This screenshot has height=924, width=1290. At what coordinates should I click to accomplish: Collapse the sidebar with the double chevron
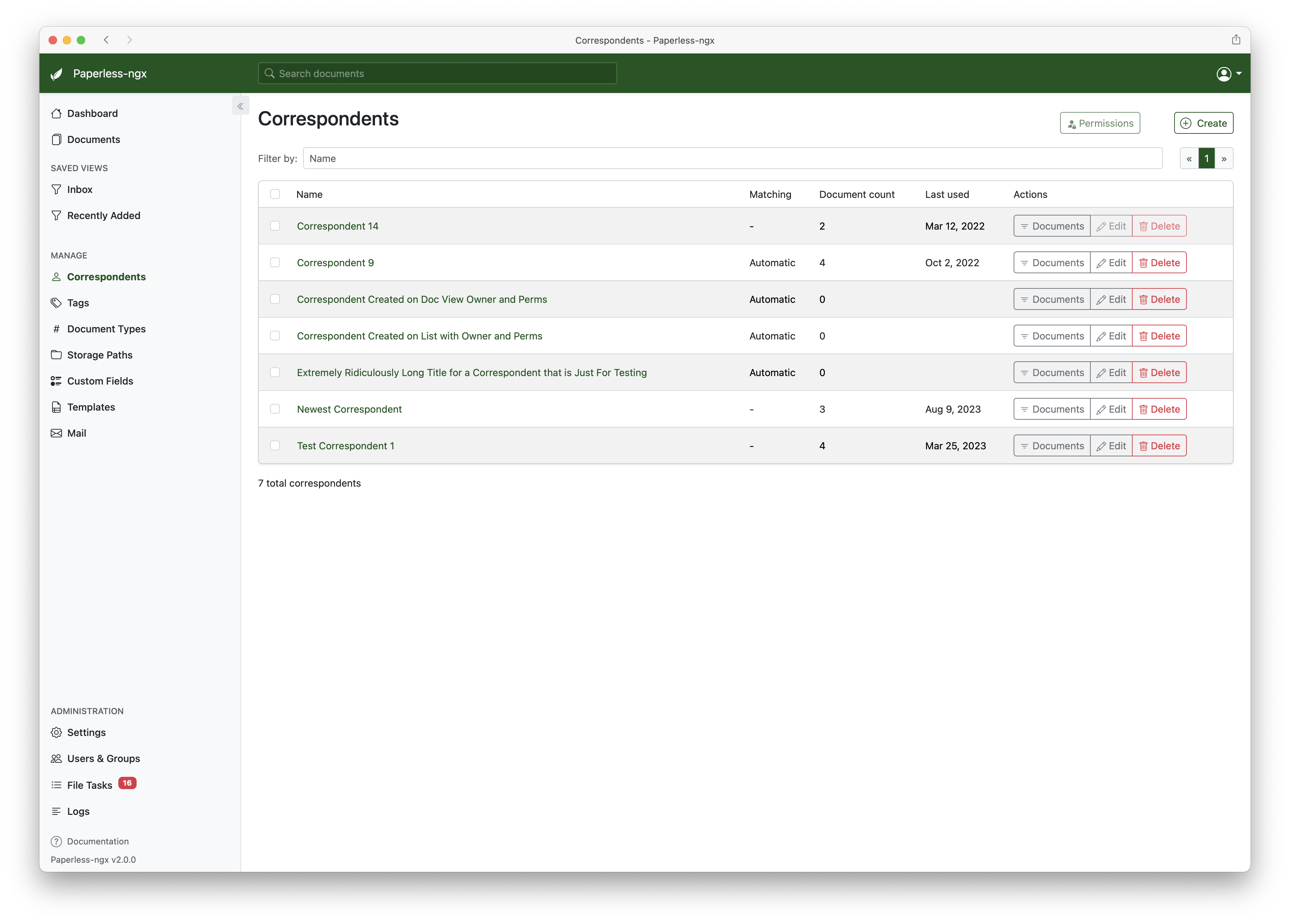tap(240, 106)
